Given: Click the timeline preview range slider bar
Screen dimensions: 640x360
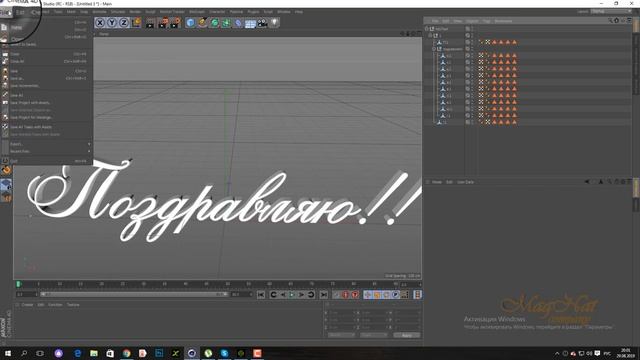Looking at the screenshot, I should (133, 294).
